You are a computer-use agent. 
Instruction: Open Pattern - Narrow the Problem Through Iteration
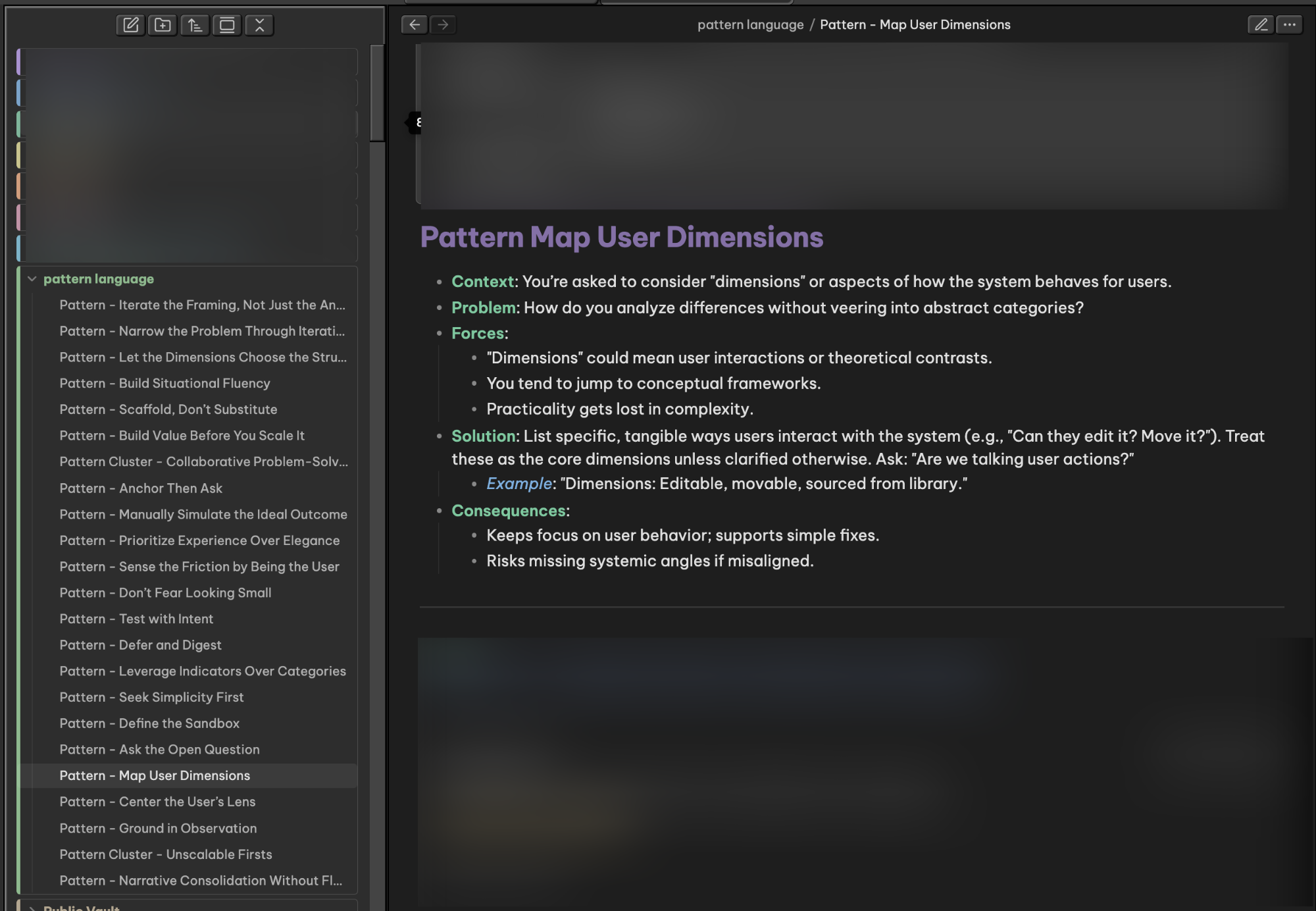(202, 331)
